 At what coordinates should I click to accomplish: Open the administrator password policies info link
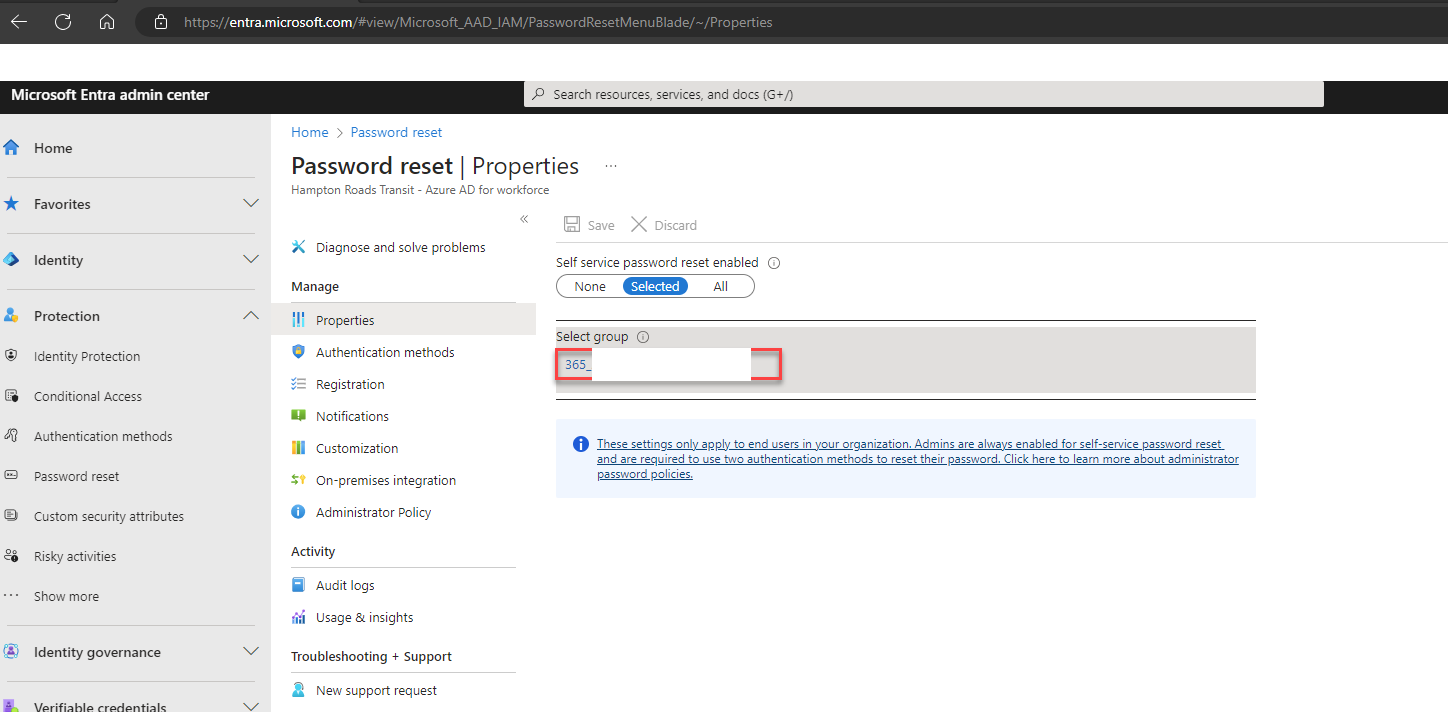917,459
